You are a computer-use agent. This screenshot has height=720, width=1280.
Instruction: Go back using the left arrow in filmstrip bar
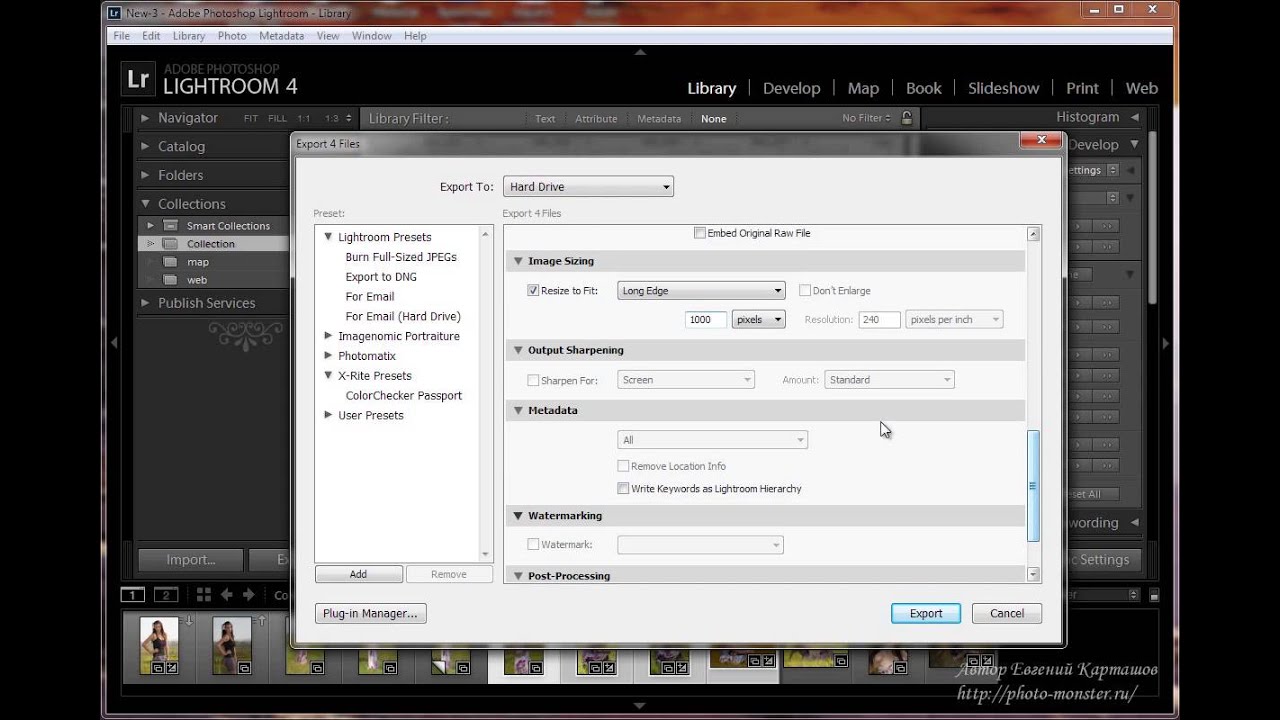coord(227,594)
